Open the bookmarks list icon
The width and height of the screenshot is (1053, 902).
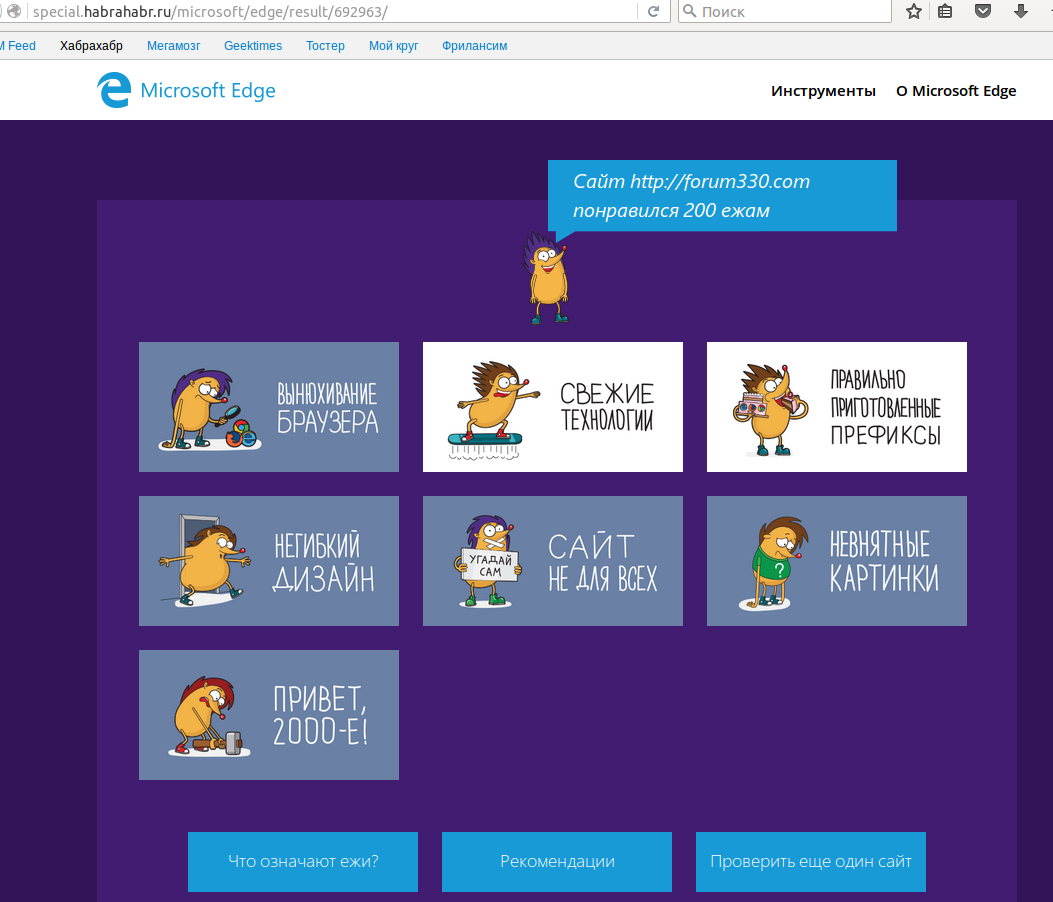click(x=945, y=11)
